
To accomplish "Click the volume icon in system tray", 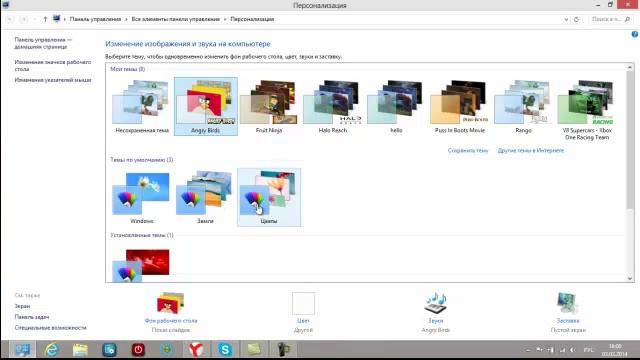I will [573, 350].
